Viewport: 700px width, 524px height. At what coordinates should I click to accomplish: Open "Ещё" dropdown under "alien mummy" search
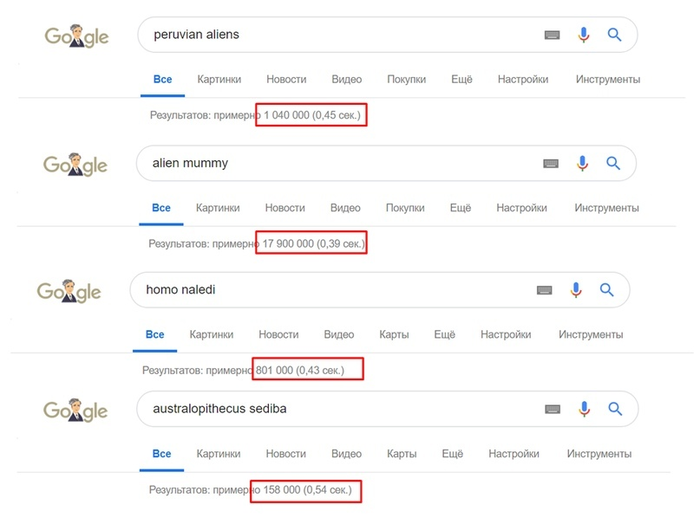[460, 208]
